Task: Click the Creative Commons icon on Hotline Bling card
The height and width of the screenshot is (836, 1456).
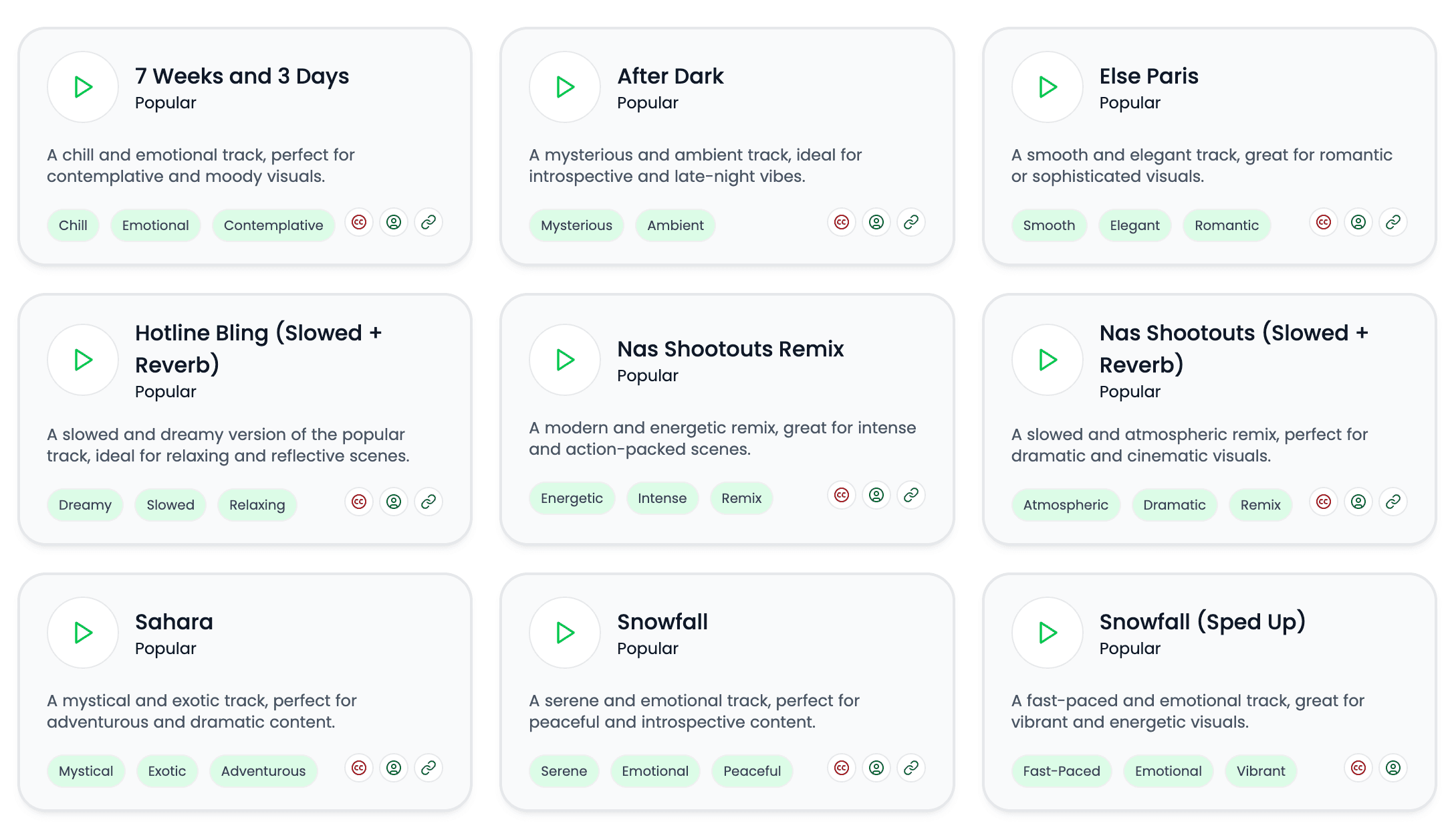Action: point(359,502)
